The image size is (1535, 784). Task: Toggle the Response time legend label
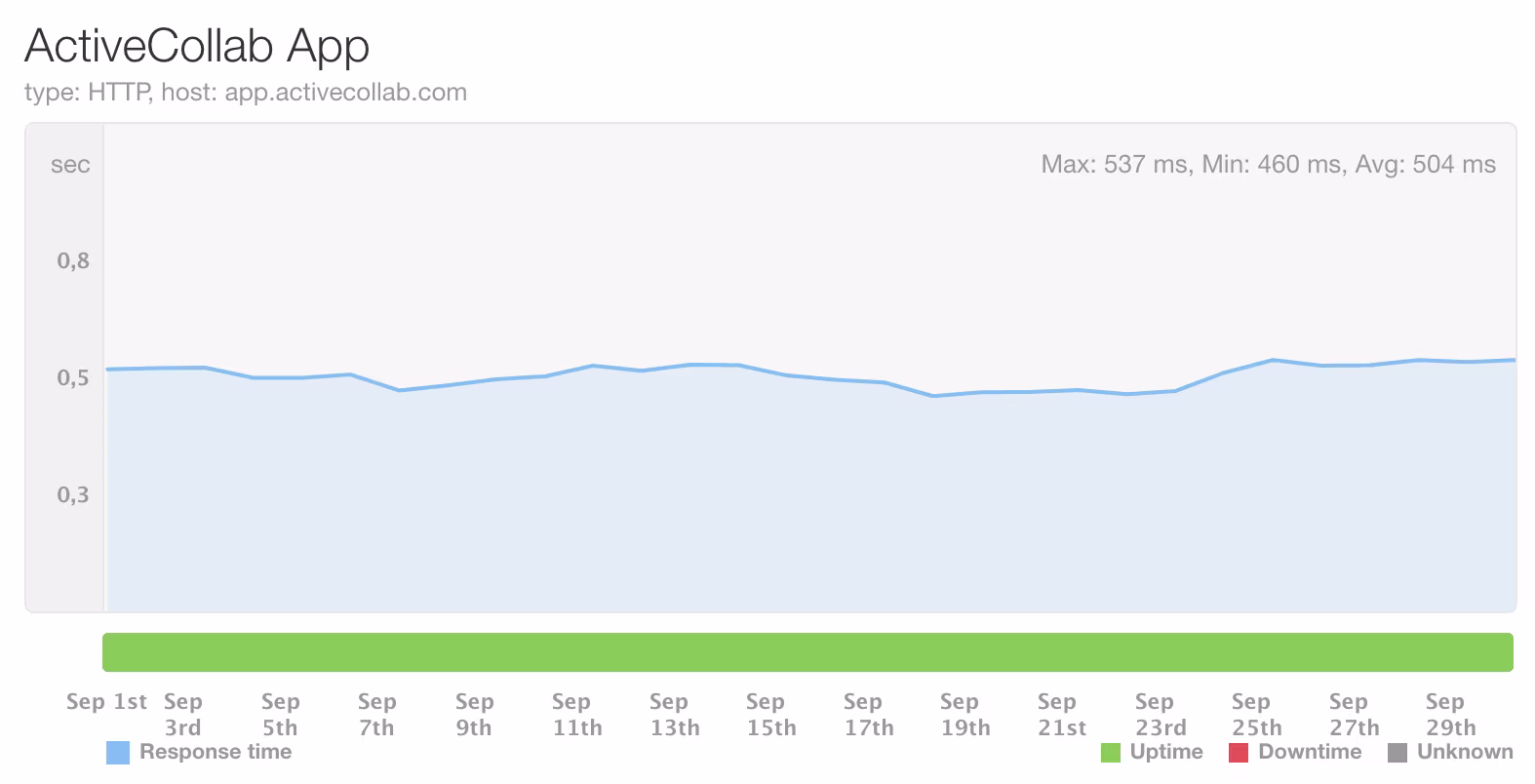click(x=216, y=752)
